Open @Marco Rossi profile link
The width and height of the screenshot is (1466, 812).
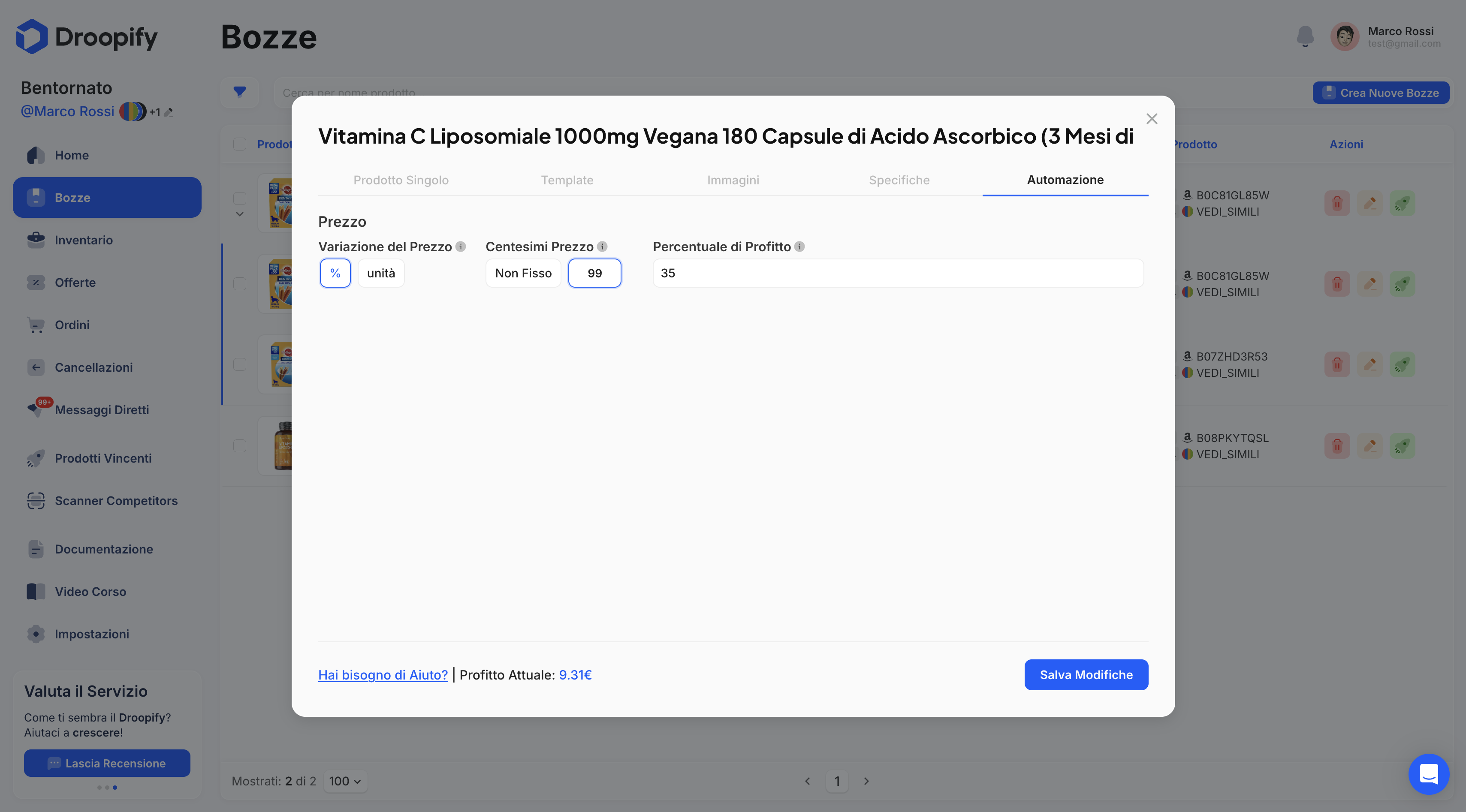coord(68,111)
